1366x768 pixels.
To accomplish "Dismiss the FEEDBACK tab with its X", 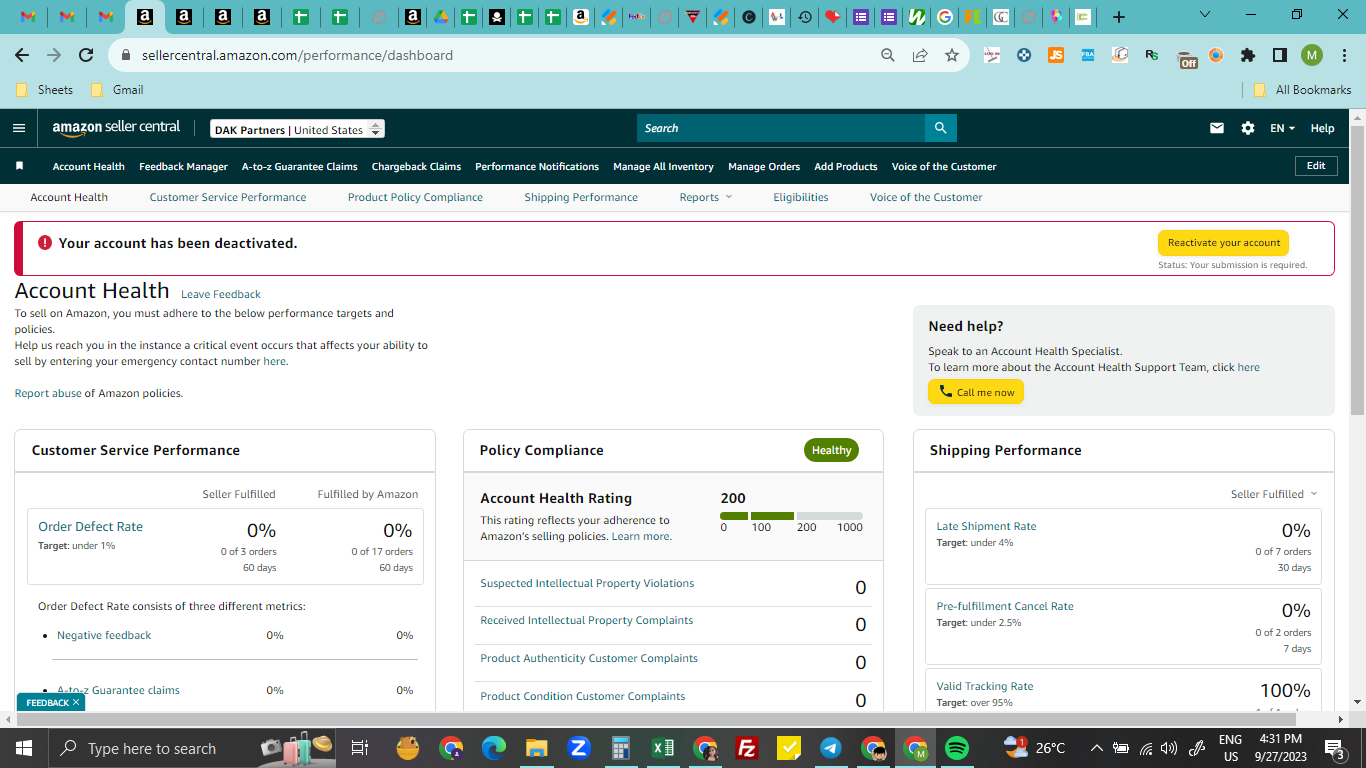I will [x=76, y=703].
